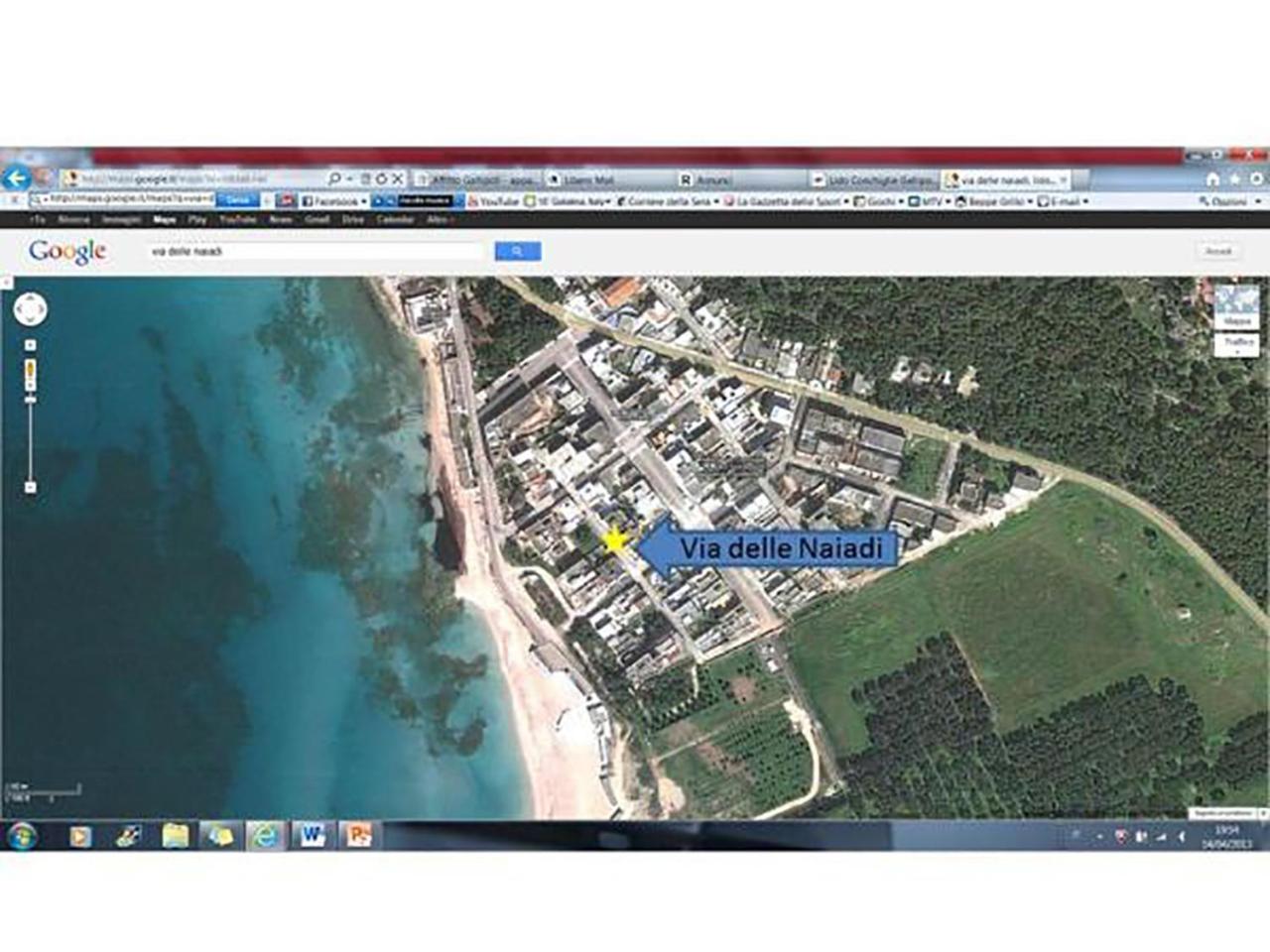Screen dimensions: 1270x952
Task: Click the browser back arrow button
Action: 16,178
